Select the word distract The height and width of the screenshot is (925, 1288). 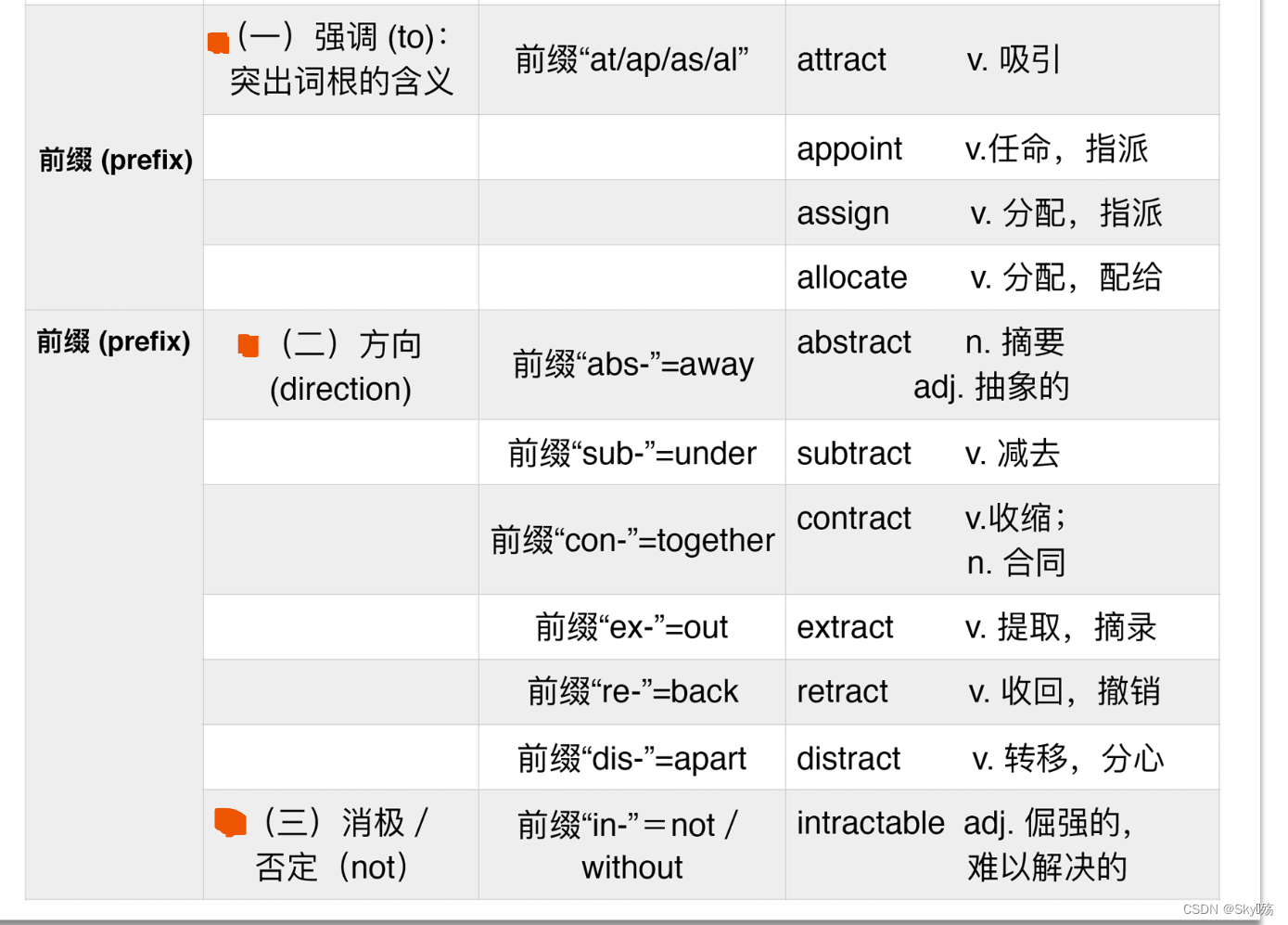point(848,759)
